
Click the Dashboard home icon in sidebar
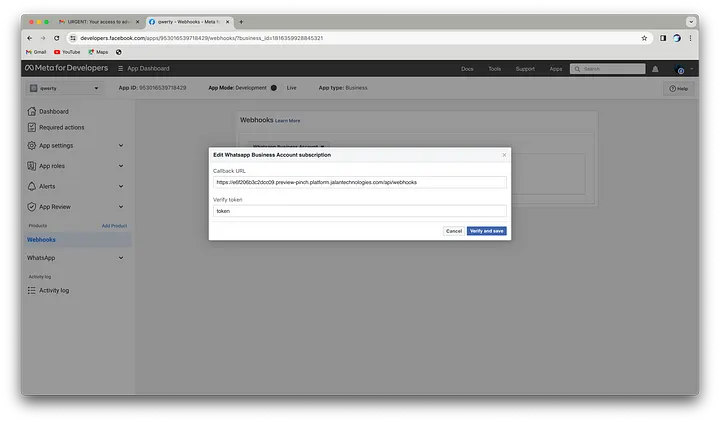31,111
